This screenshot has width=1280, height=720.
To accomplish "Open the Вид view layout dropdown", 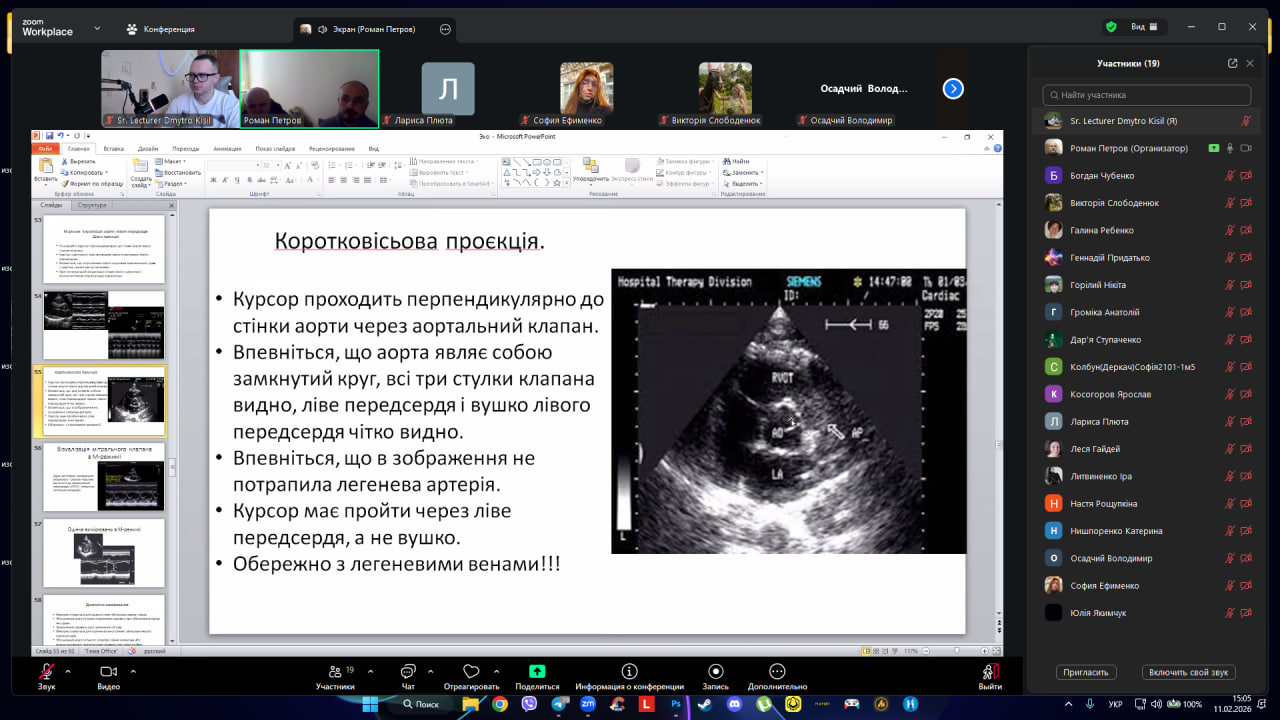I will pyautogui.click(x=1143, y=27).
